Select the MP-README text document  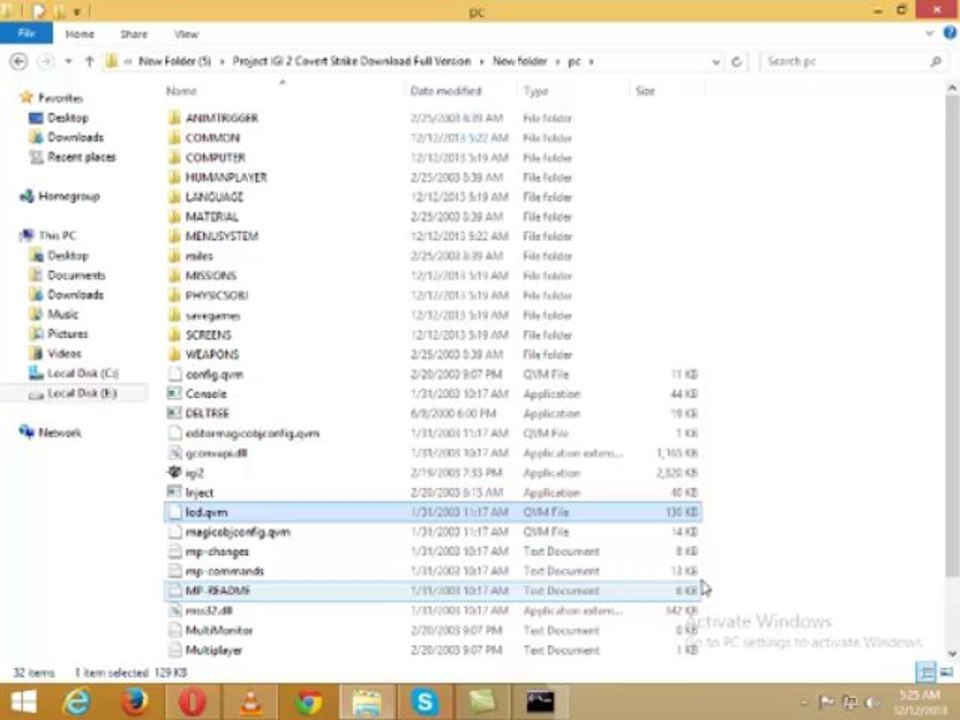click(433, 591)
